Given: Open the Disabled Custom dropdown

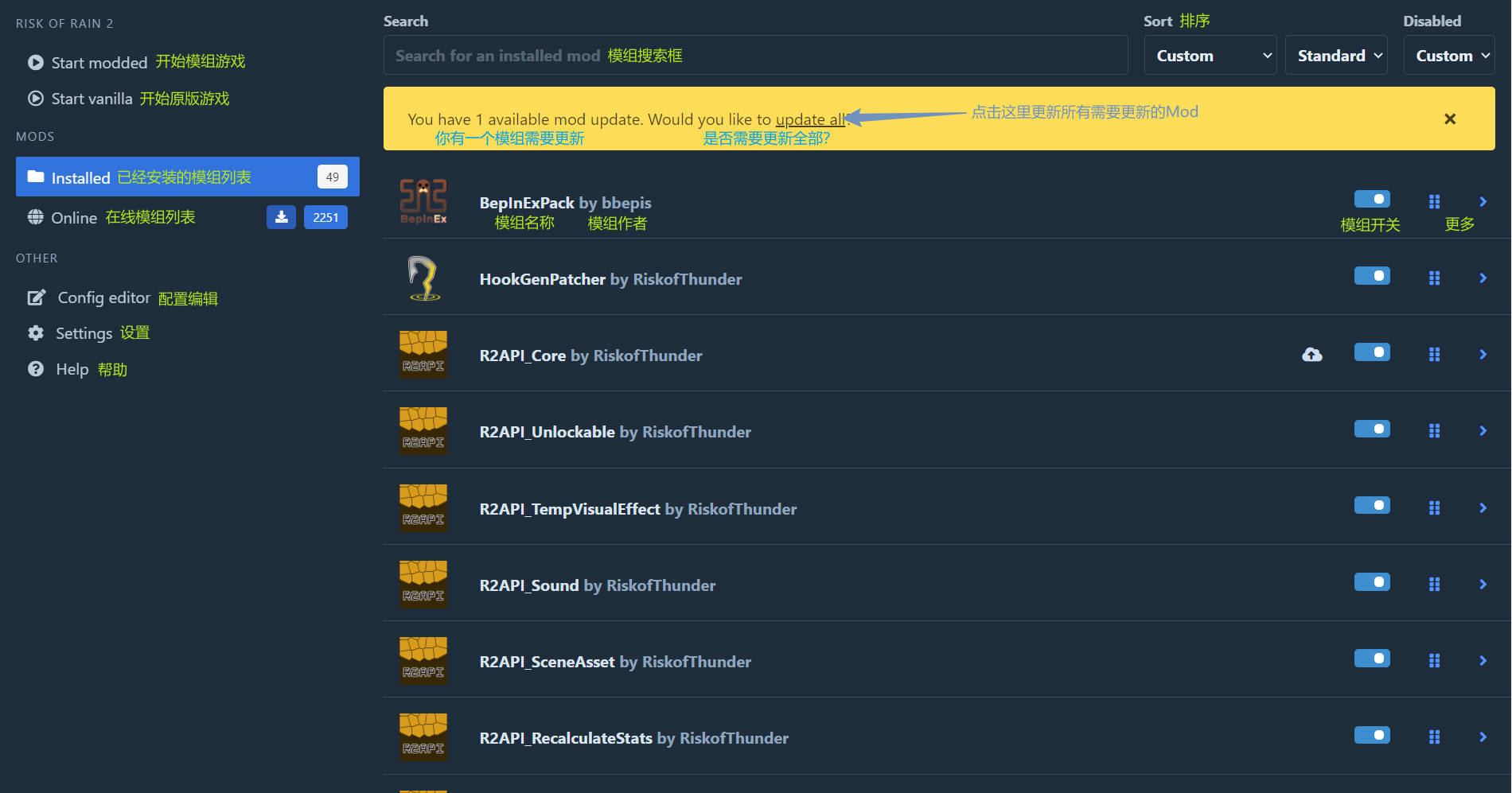Looking at the screenshot, I should 1449,55.
